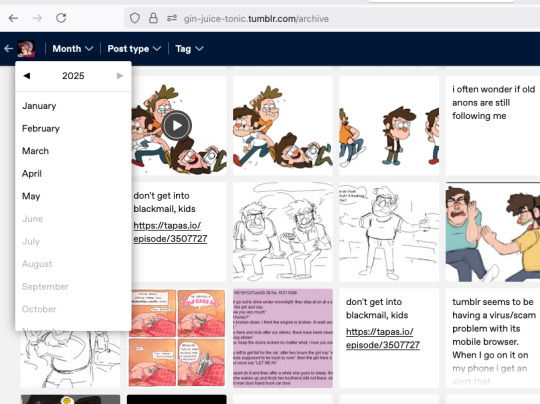
Task: Open tapas.io link in second row post
Action: click(x=170, y=232)
